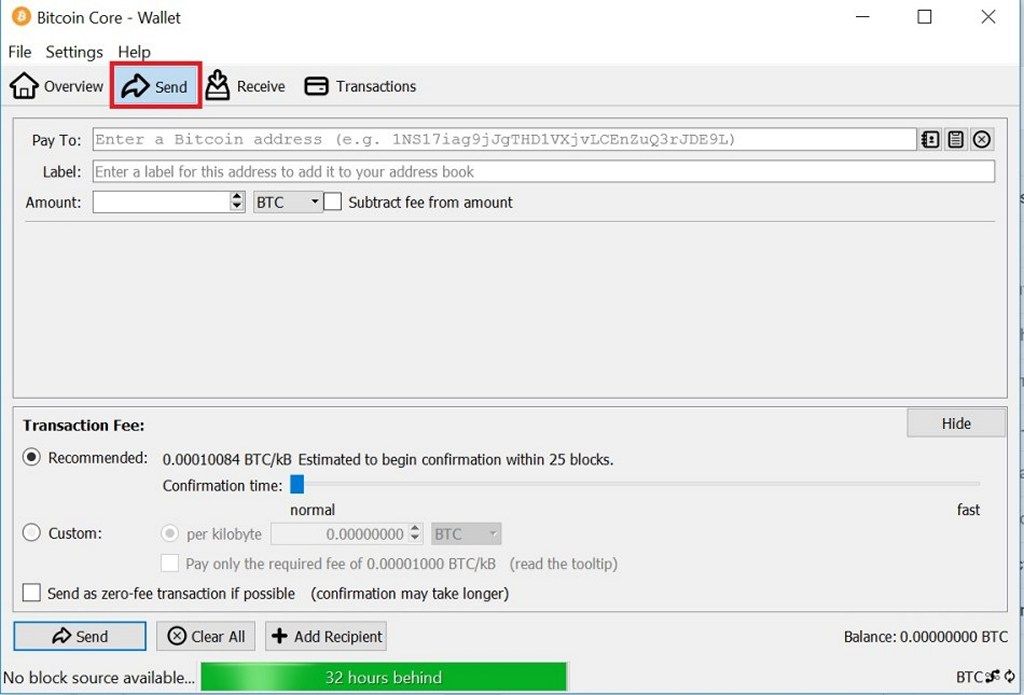Open the custom fee BTC unit dropdown
The image size is (1024, 695).
click(466, 534)
